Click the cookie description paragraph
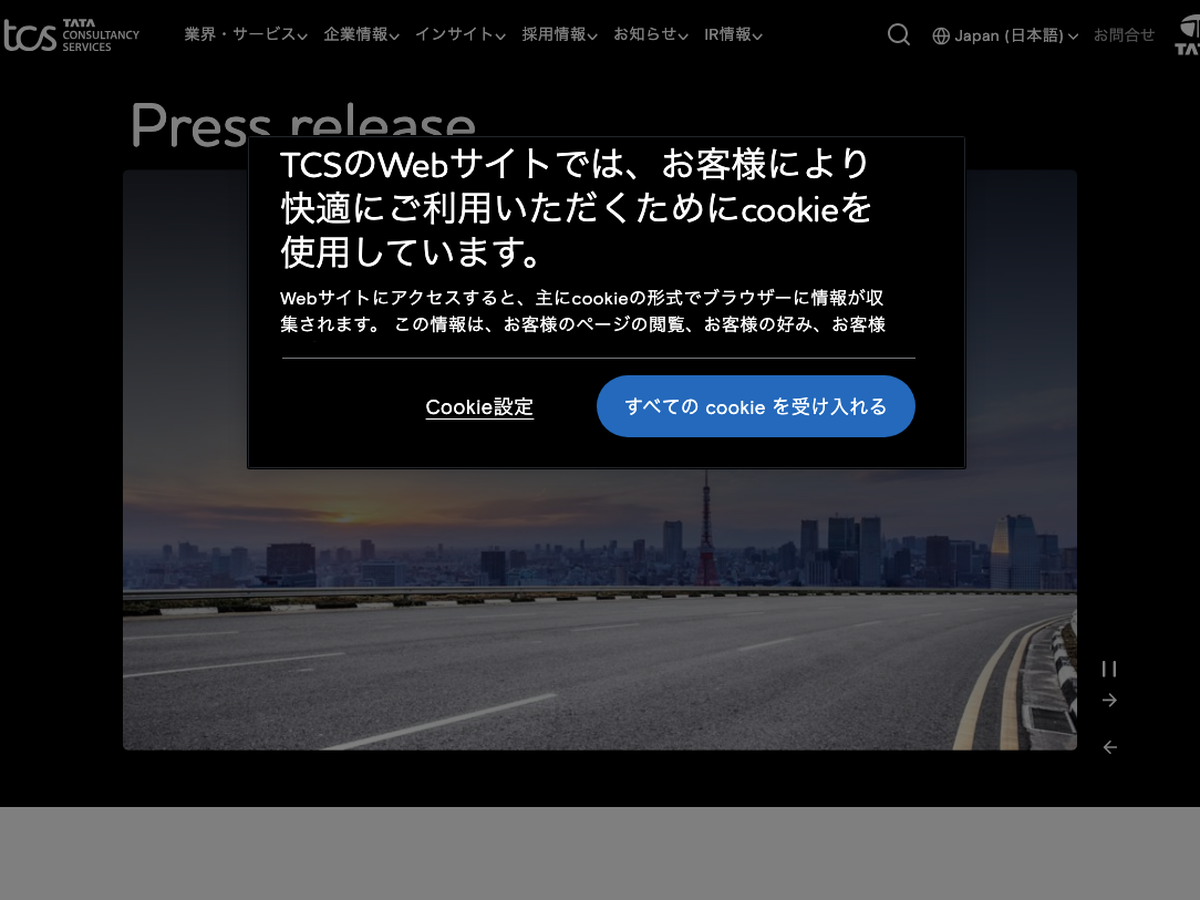1200x900 pixels. (x=582, y=311)
